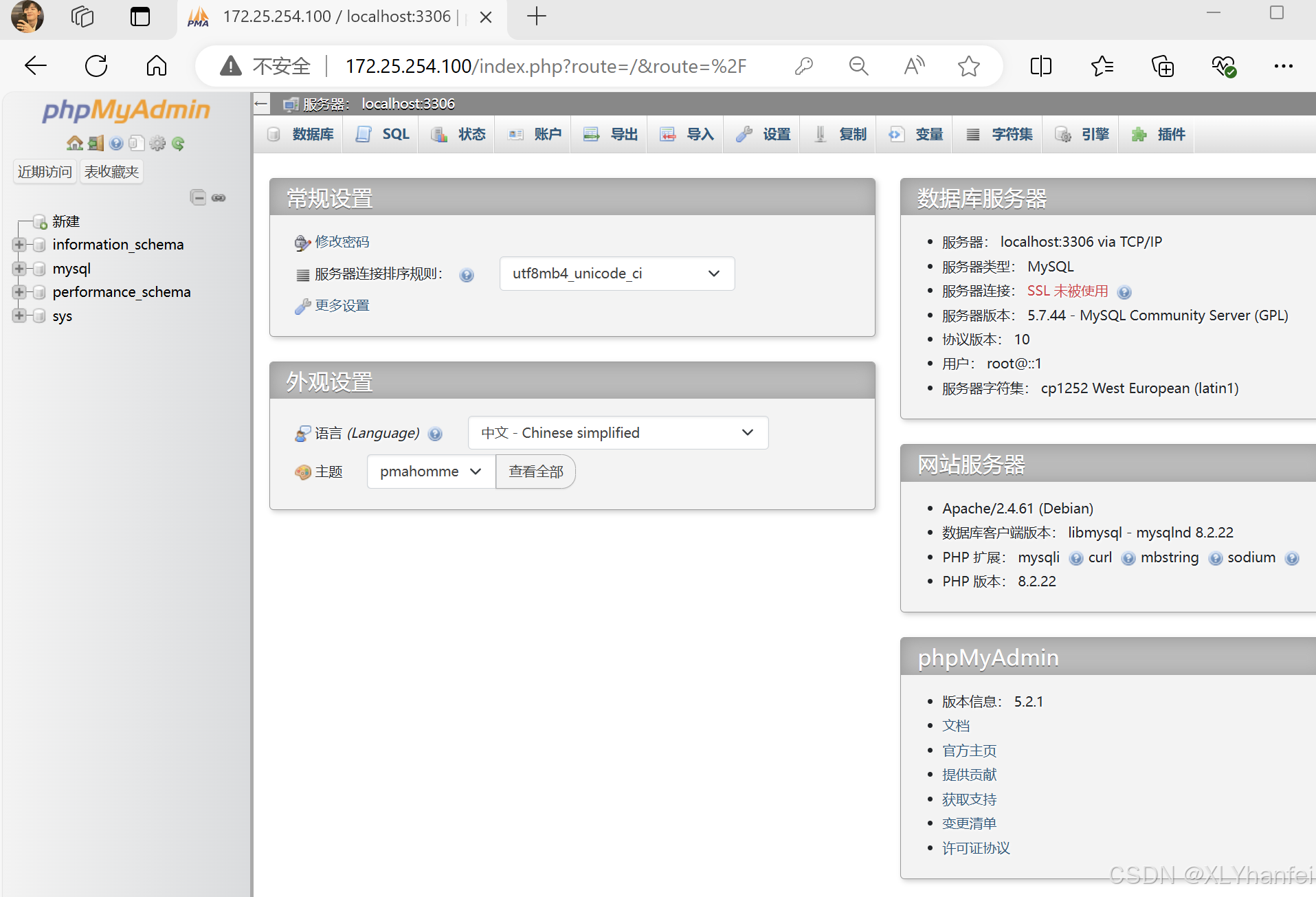Expand the information_schema database

click(x=19, y=245)
